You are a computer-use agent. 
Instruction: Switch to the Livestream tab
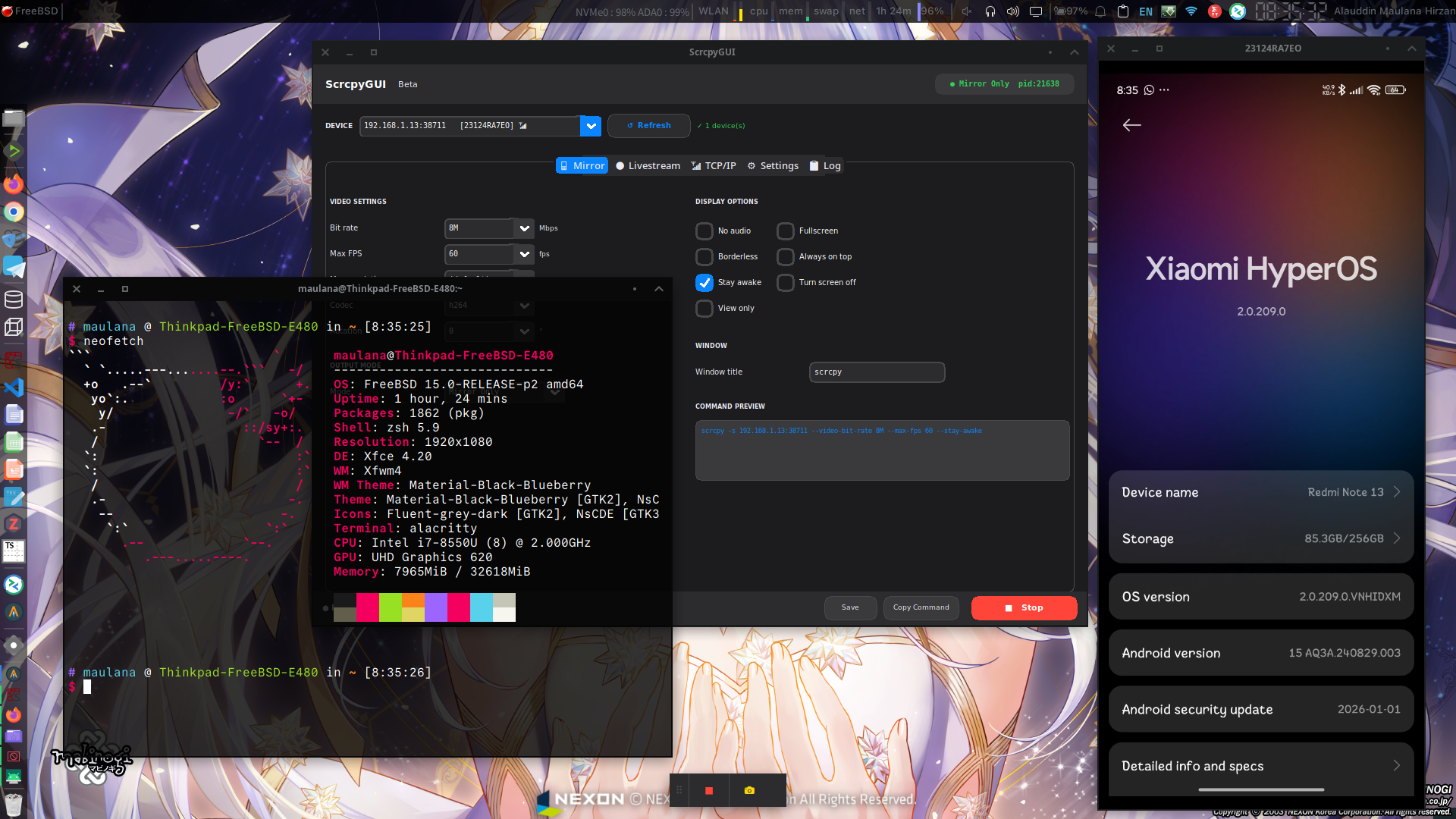[x=648, y=165]
